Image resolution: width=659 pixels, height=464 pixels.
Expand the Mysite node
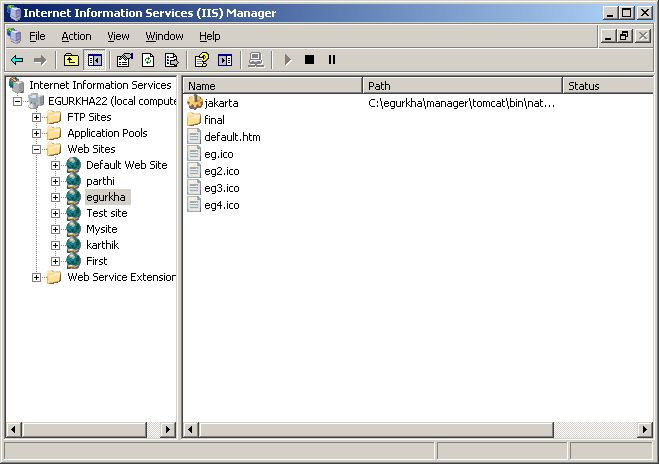55,229
